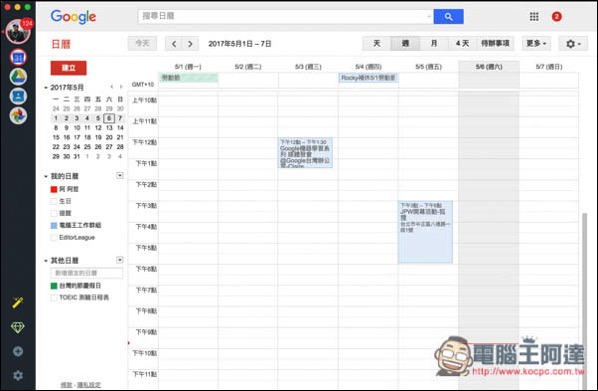Add a new service with plus icon
This screenshot has width=598, height=391.
point(18,351)
